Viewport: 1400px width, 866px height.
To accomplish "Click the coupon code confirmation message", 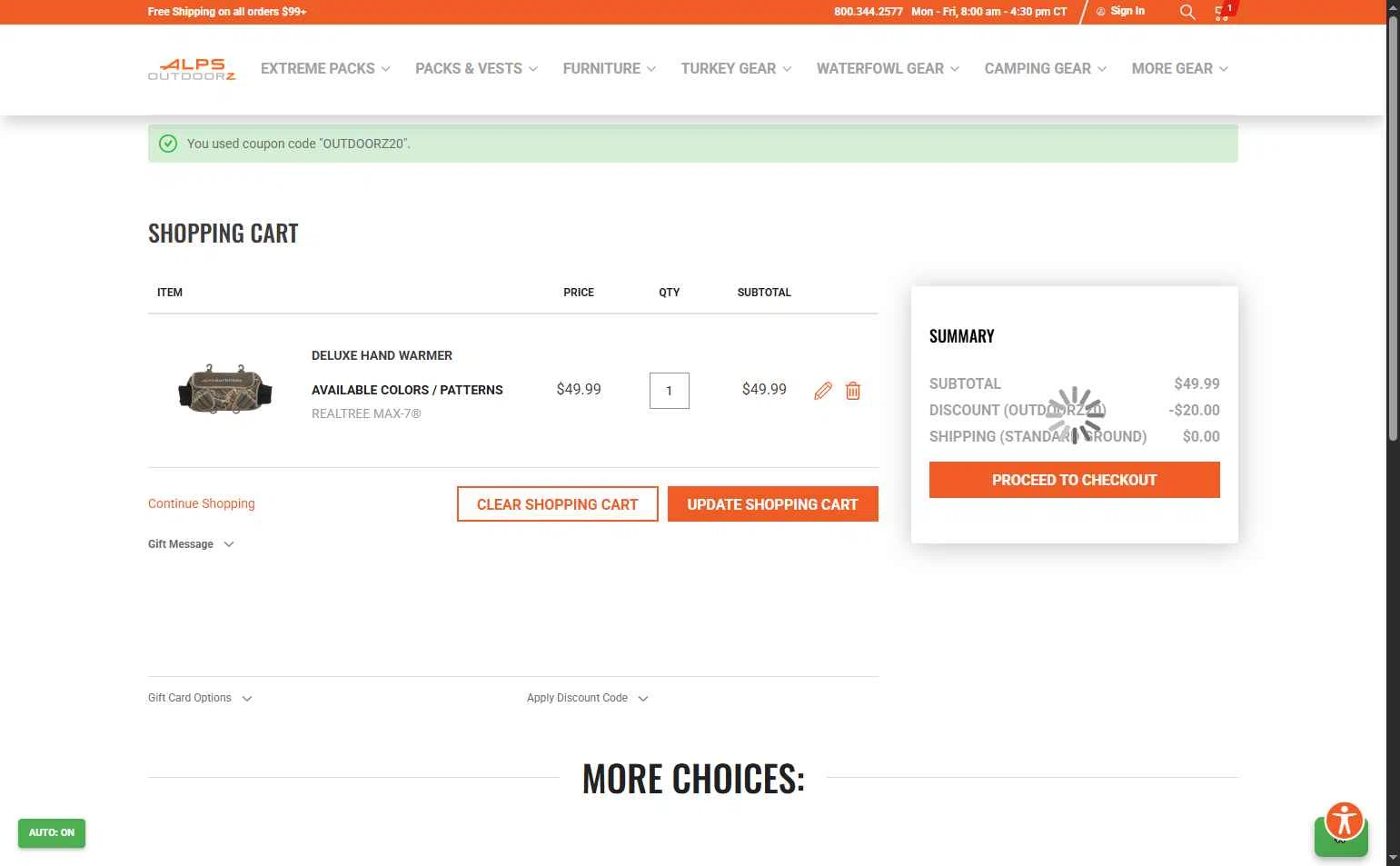I will (299, 144).
